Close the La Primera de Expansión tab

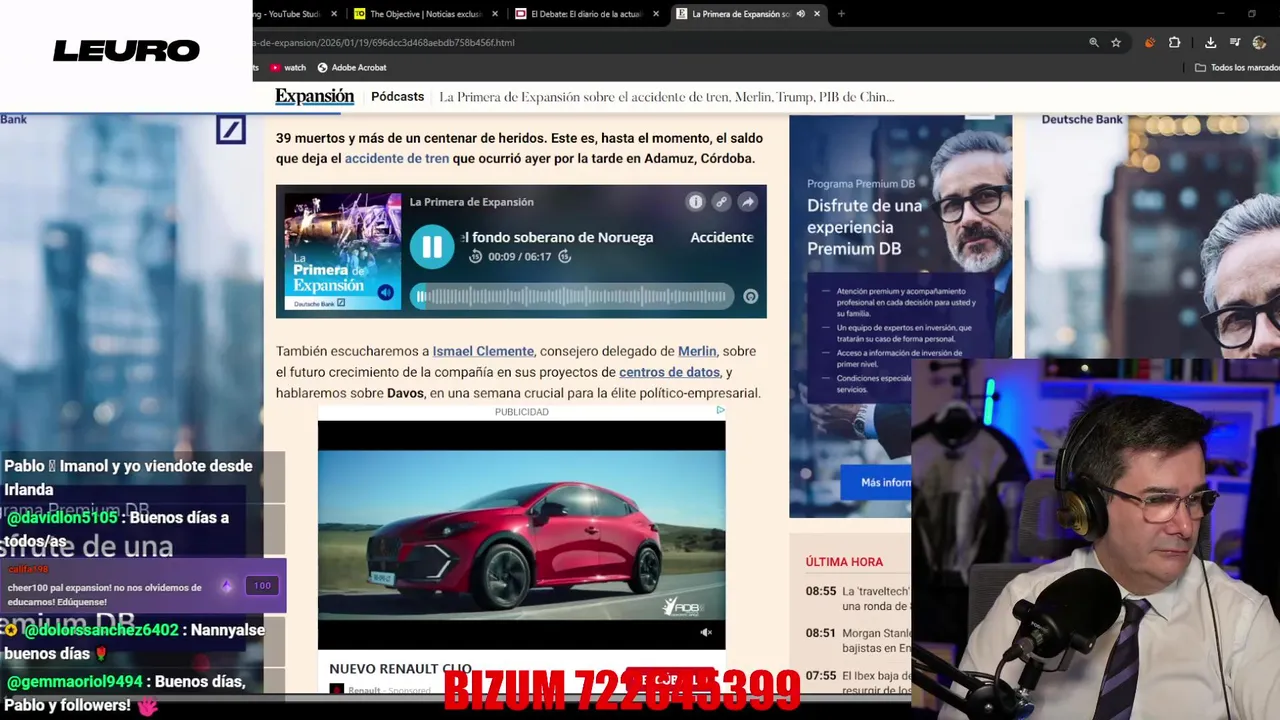[817, 14]
